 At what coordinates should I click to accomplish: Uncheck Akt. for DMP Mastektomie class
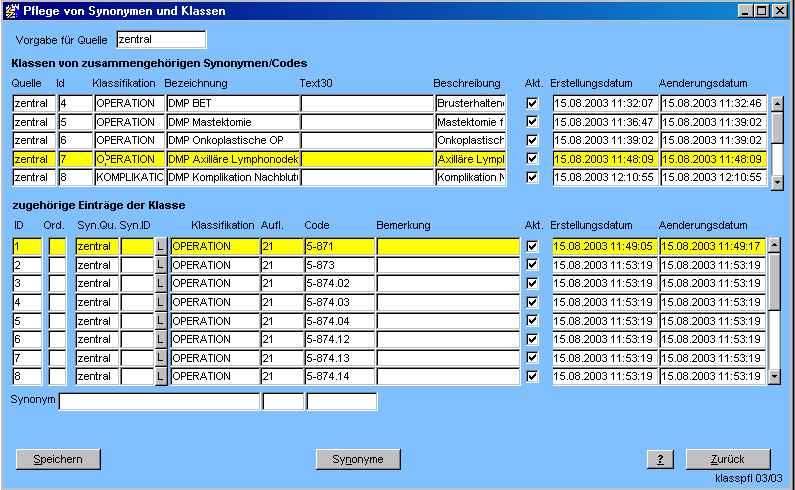click(x=532, y=122)
